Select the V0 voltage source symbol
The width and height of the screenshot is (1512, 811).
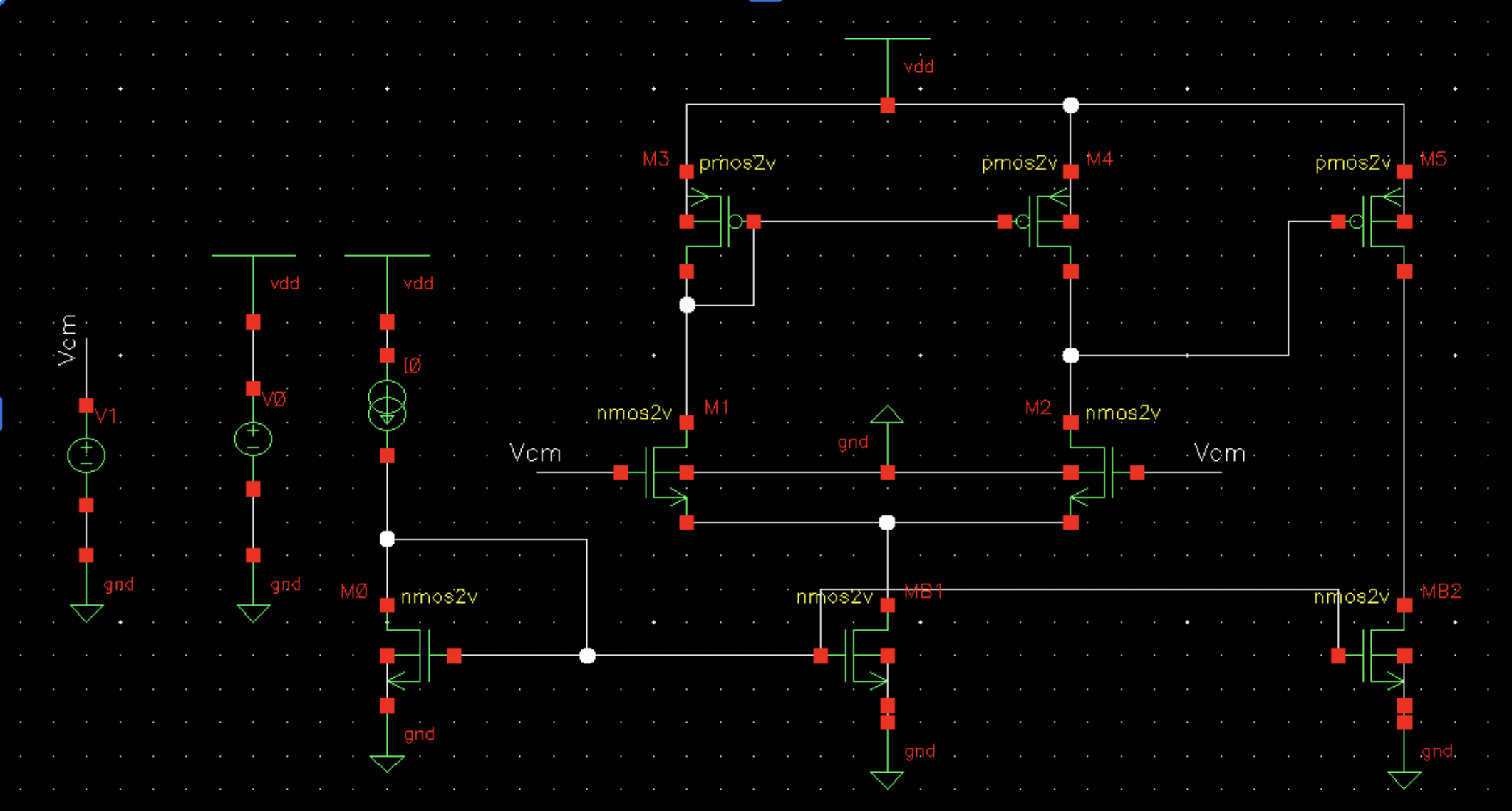(253, 439)
